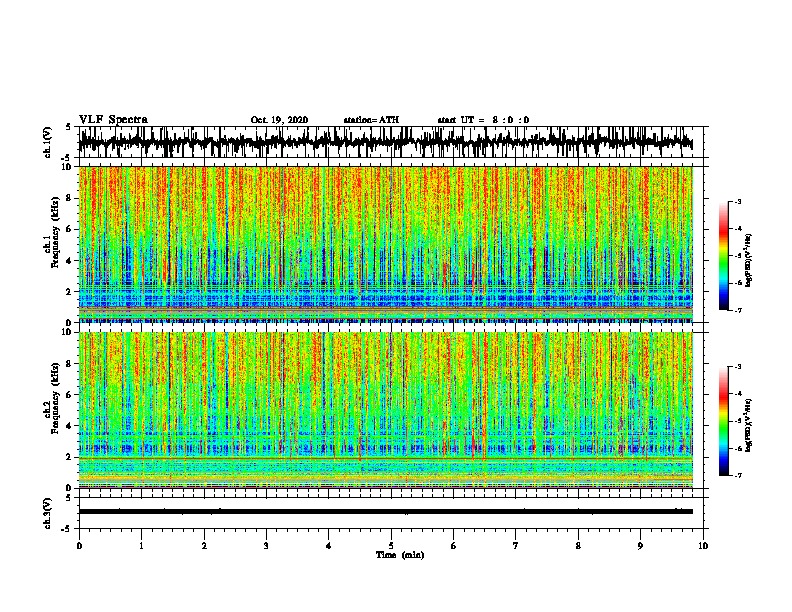Click time axis tick label "3"
This screenshot has width=792, height=612.
click(266, 546)
